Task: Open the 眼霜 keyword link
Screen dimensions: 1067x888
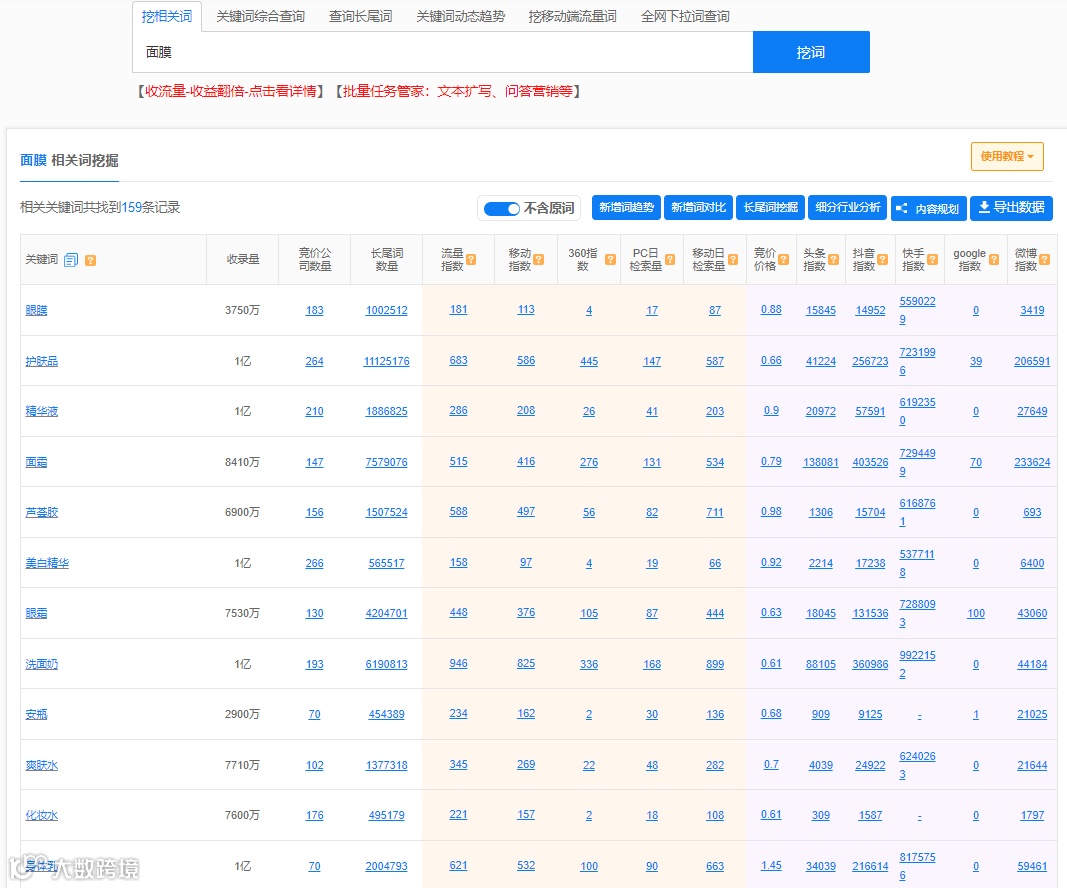Action: click(x=36, y=613)
